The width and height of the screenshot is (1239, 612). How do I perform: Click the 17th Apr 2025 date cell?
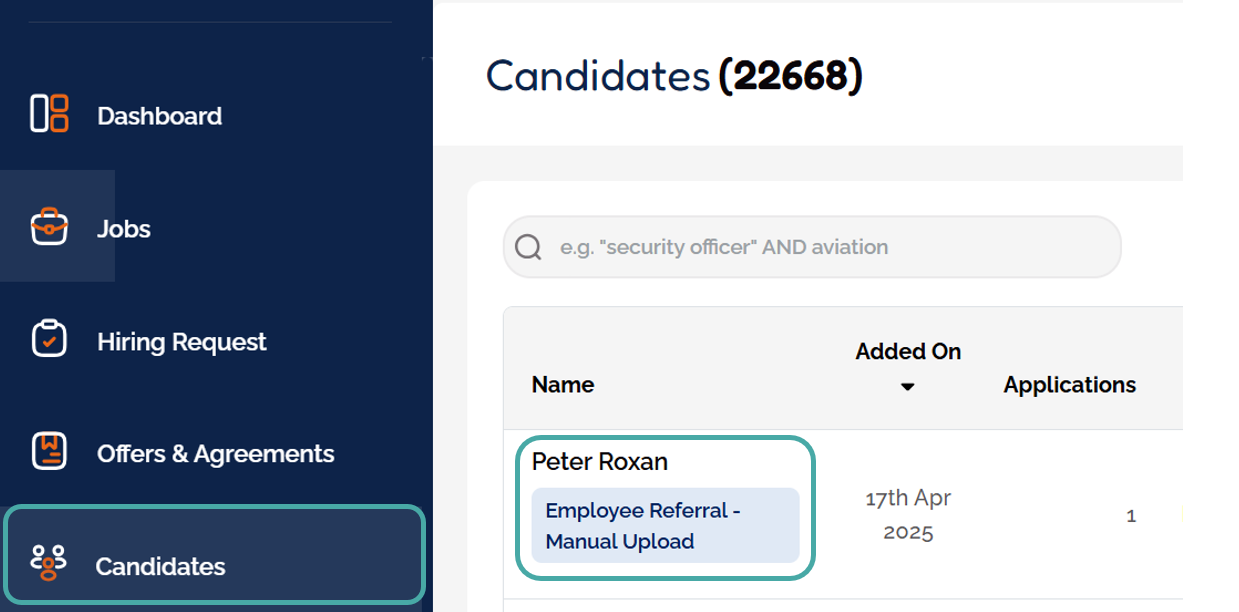pos(908,514)
